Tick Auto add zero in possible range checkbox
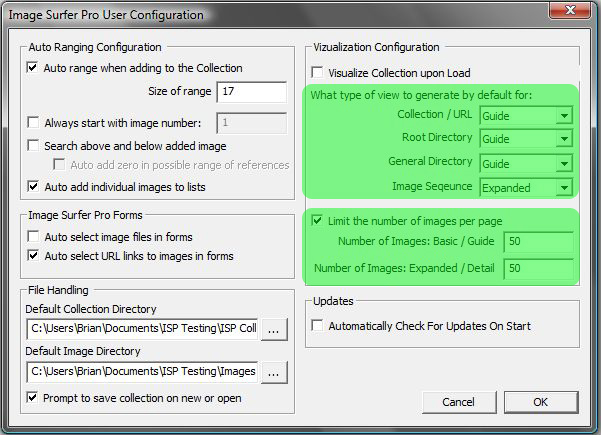Viewport: 601px width, 435px height. tap(59, 165)
